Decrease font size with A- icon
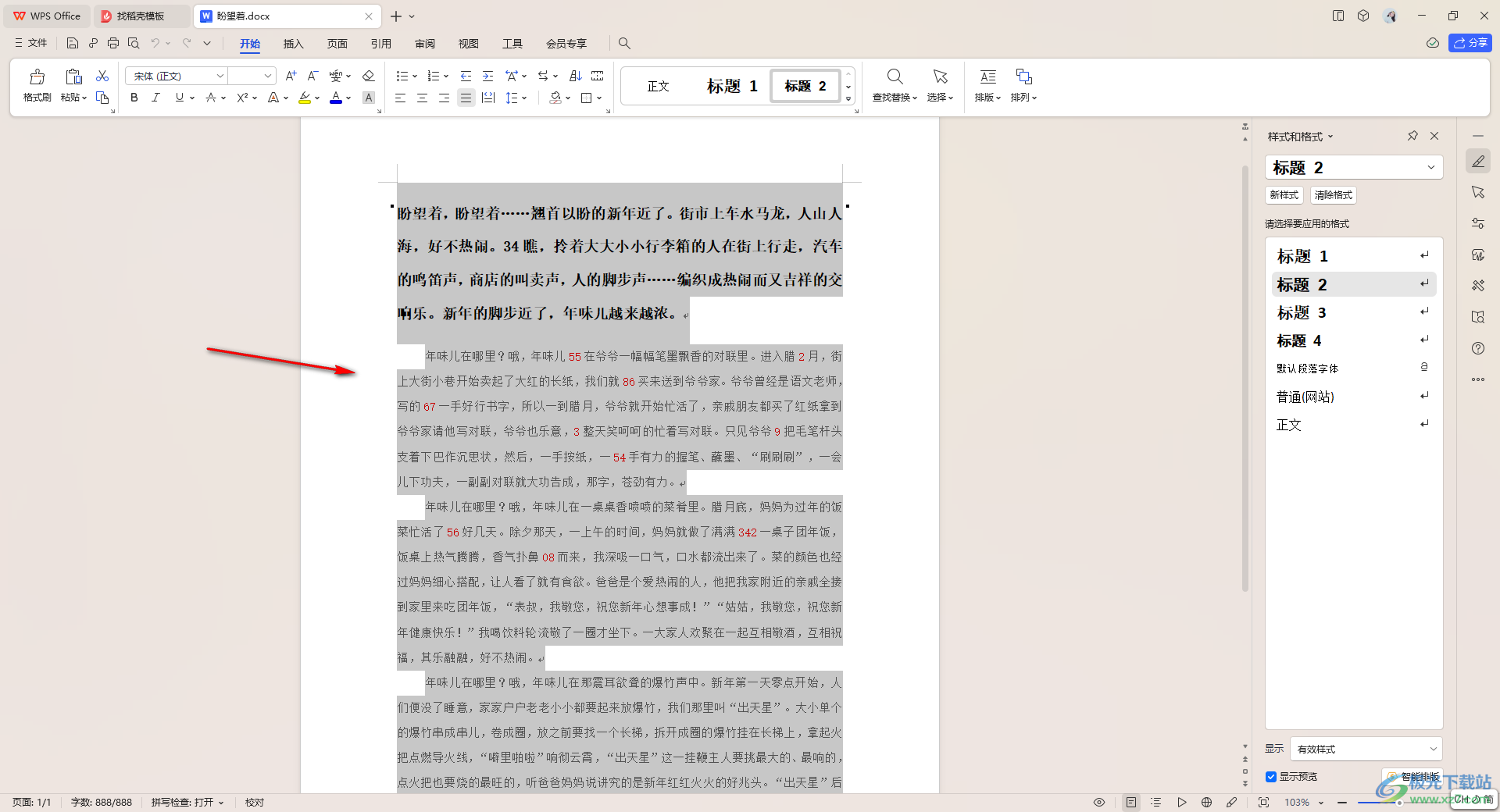This screenshot has width=1500, height=812. (312, 76)
